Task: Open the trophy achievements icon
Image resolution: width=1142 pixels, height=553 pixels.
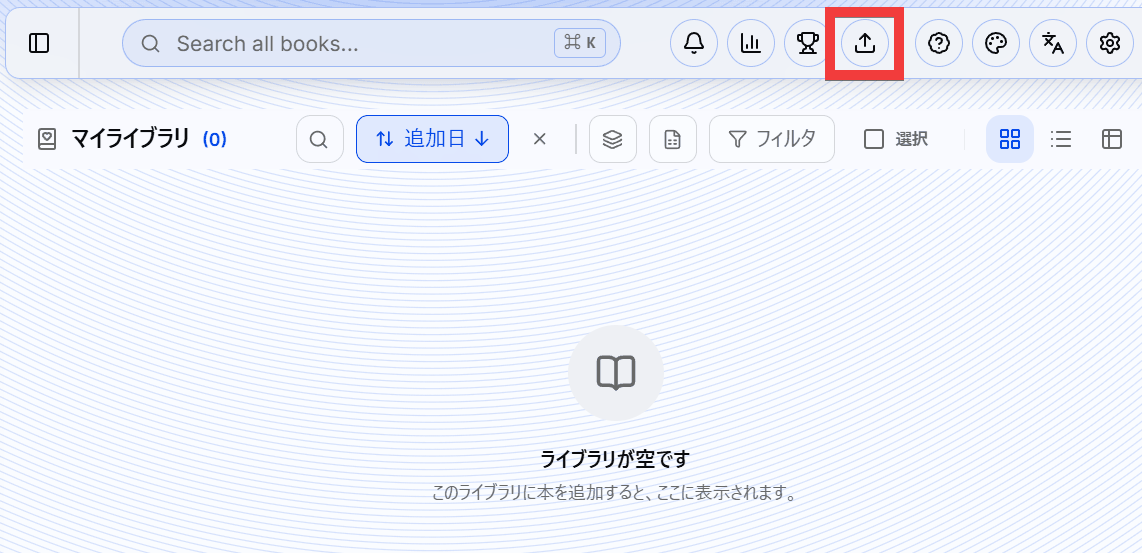Action: click(x=808, y=44)
